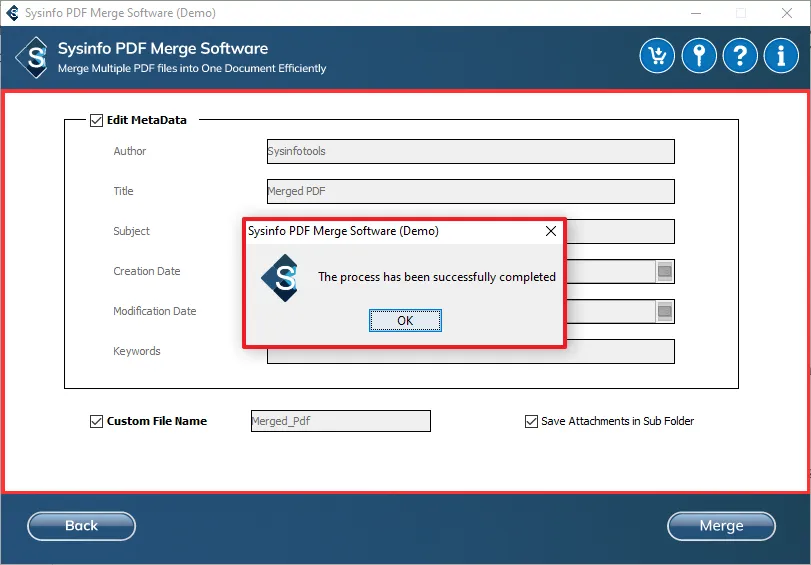Click the Sysinfo logo in the header
Image resolution: width=811 pixels, height=565 pixels.
(x=33, y=57)
